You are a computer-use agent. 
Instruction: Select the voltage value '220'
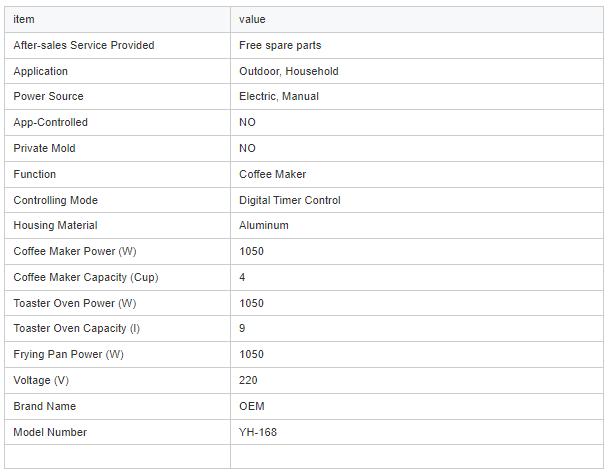point(248,380)
